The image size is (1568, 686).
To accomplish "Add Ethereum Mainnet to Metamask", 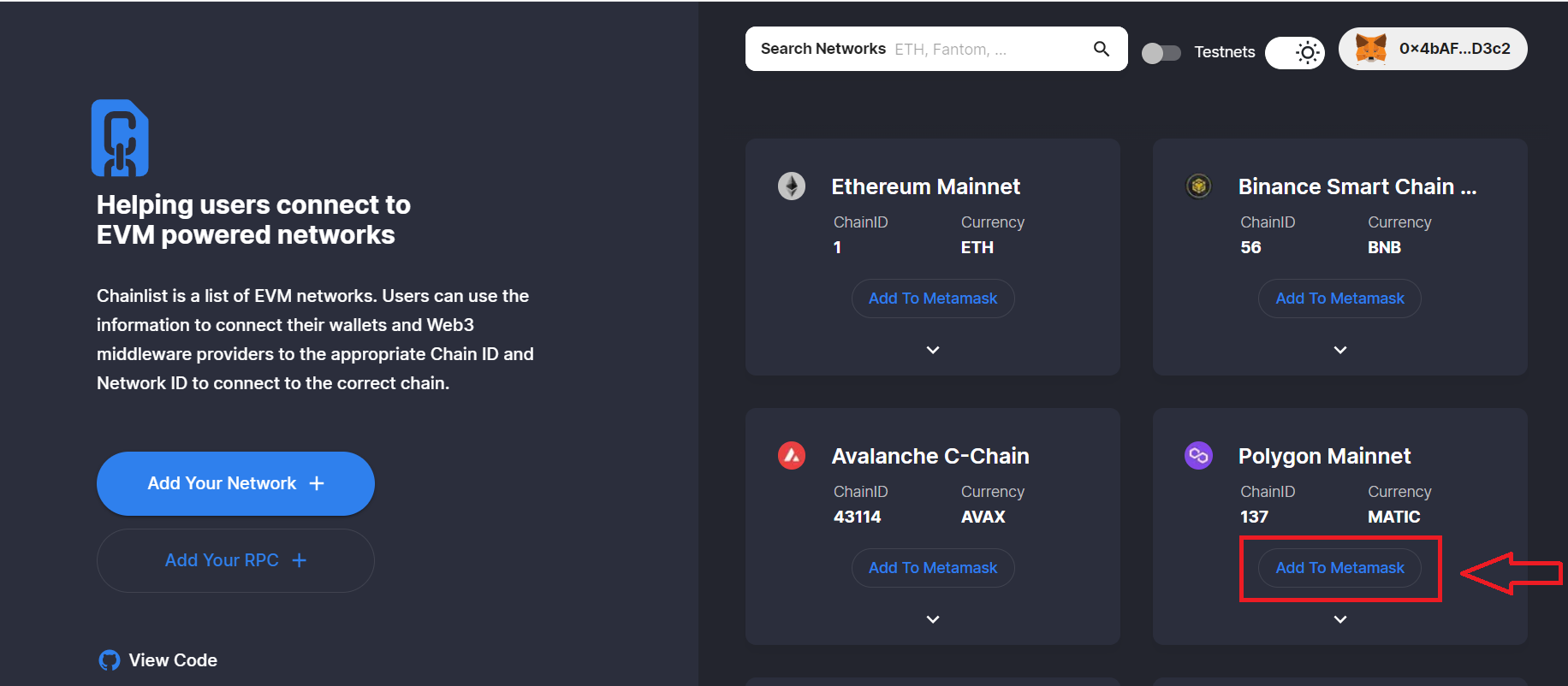I will (933, 299).
